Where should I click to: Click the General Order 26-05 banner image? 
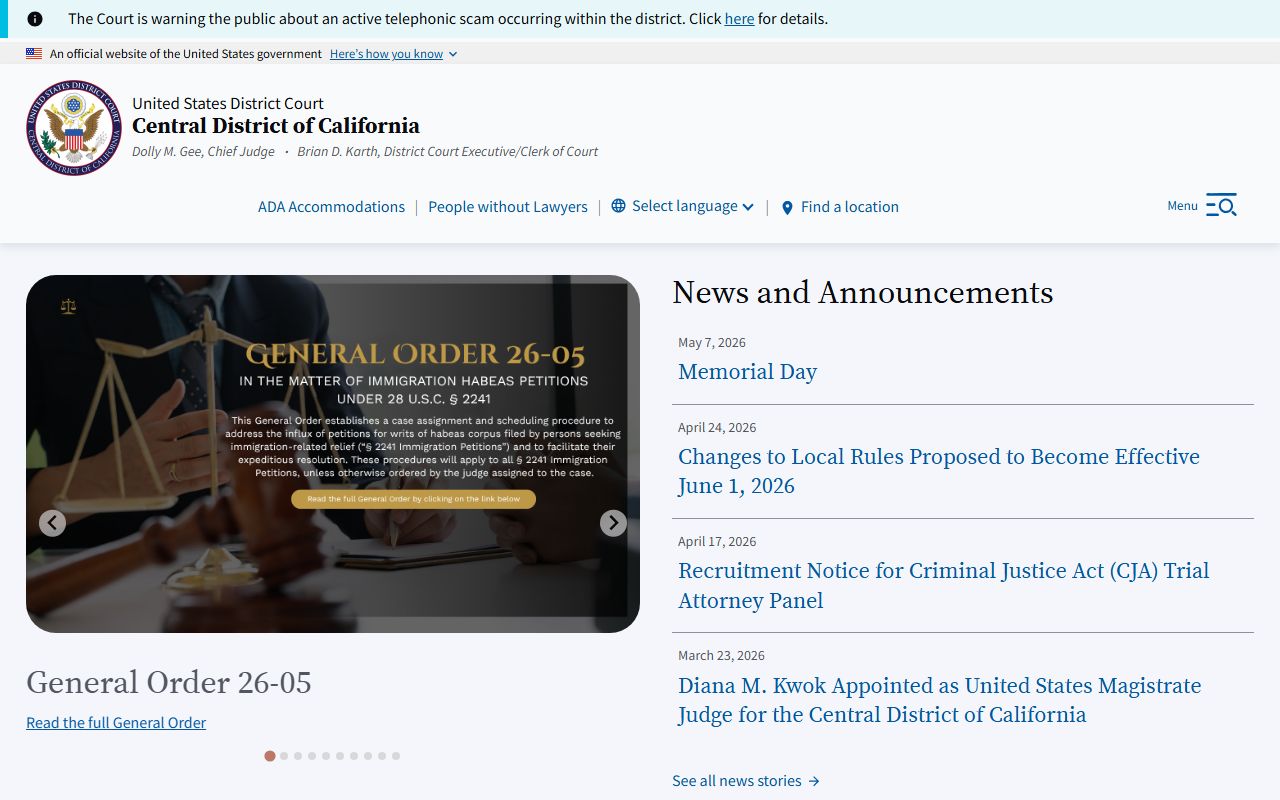(x=333, y=454)
